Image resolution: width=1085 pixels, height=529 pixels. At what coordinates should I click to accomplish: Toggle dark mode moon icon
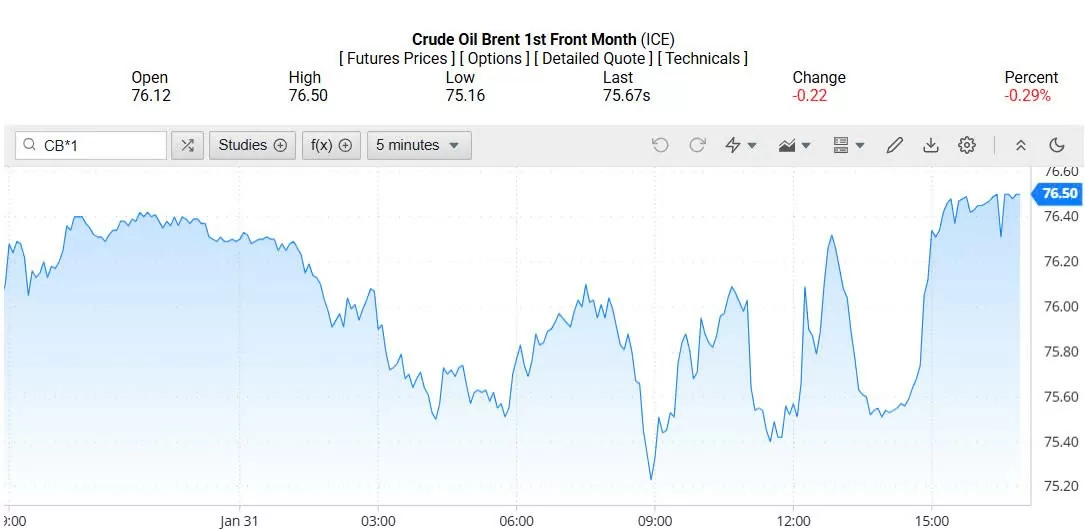pos(1057,145)
